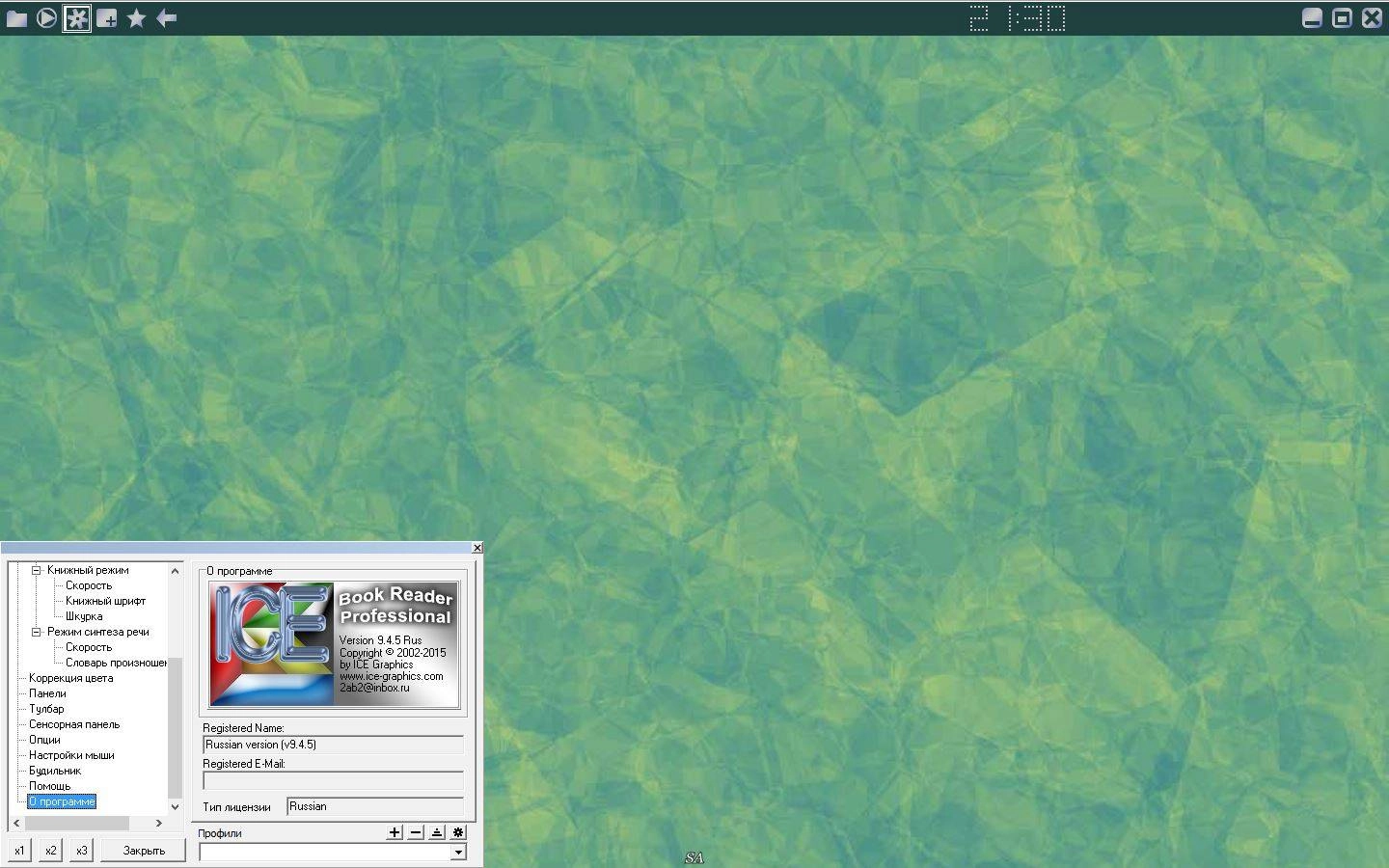
Task: Open bookmarks with the star icon
Action: (137, 18)
